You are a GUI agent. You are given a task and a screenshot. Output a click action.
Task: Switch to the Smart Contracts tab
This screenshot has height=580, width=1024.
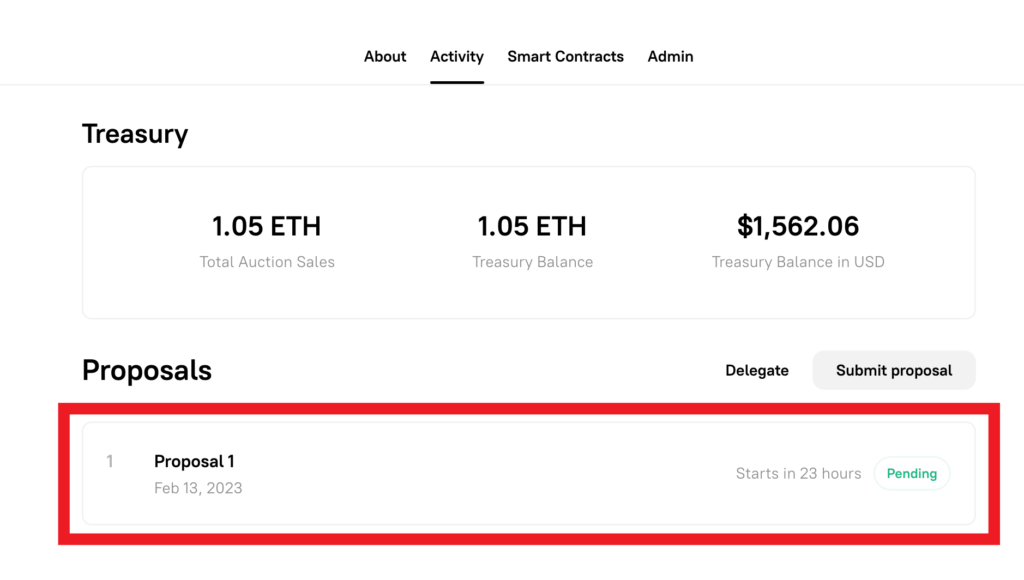565,56
